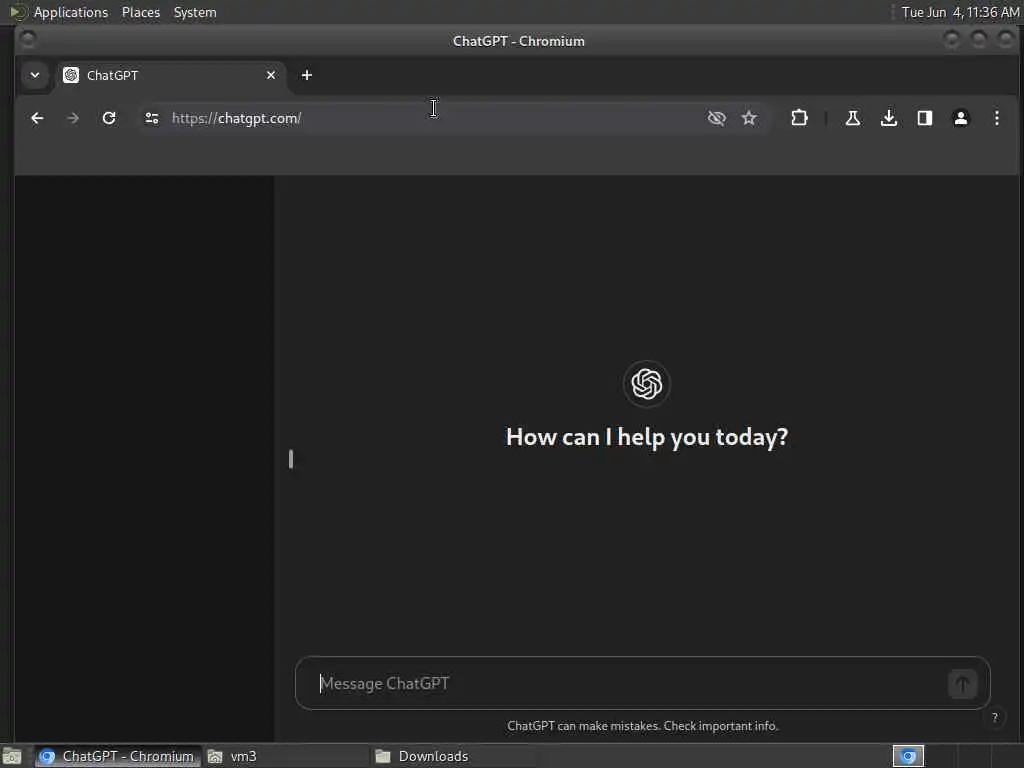Open a new tab with plus button

[x=306, y=75]
